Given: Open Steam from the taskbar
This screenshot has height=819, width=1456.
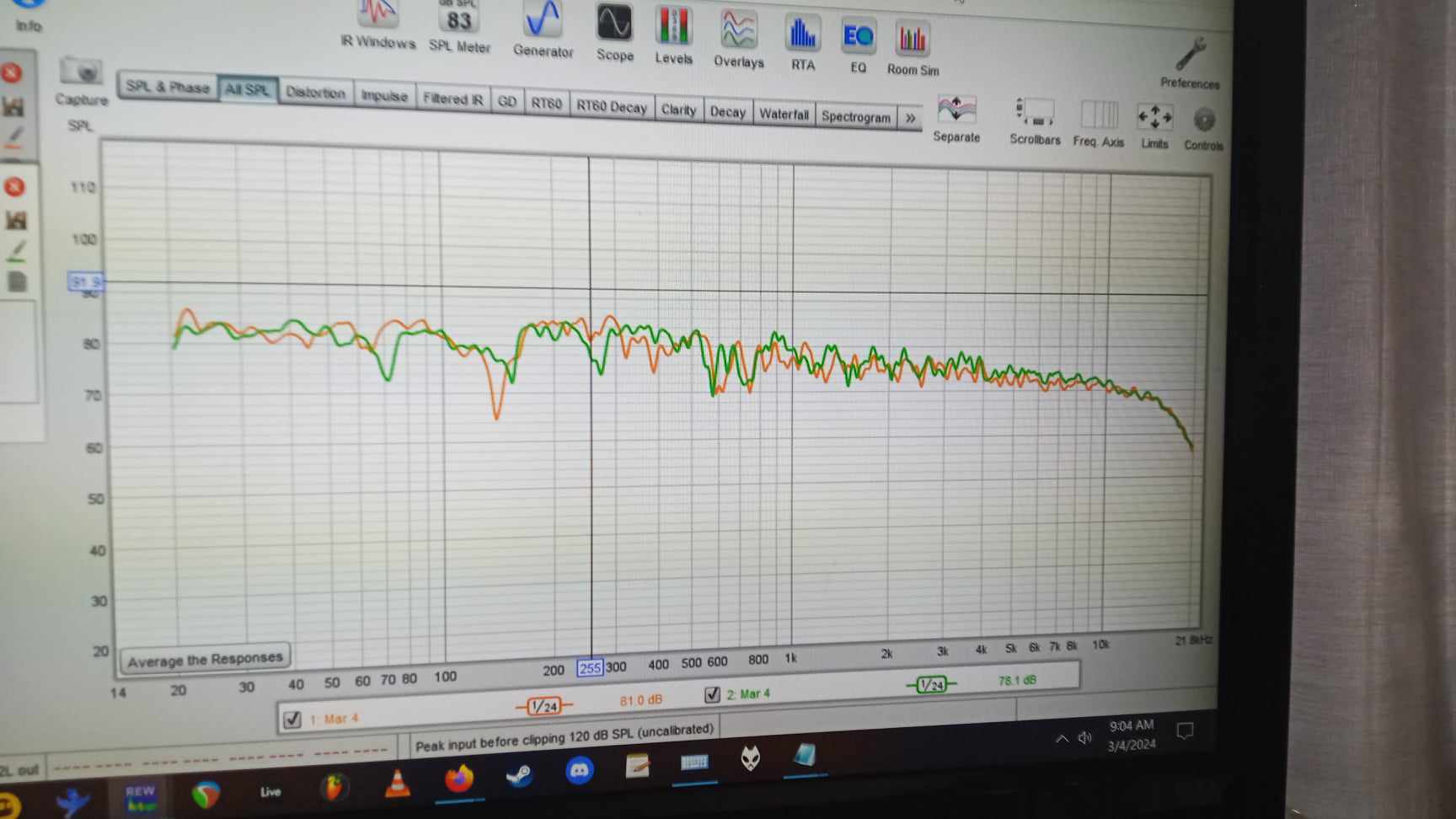Looking at the screenshot, I should coord(518,774).
